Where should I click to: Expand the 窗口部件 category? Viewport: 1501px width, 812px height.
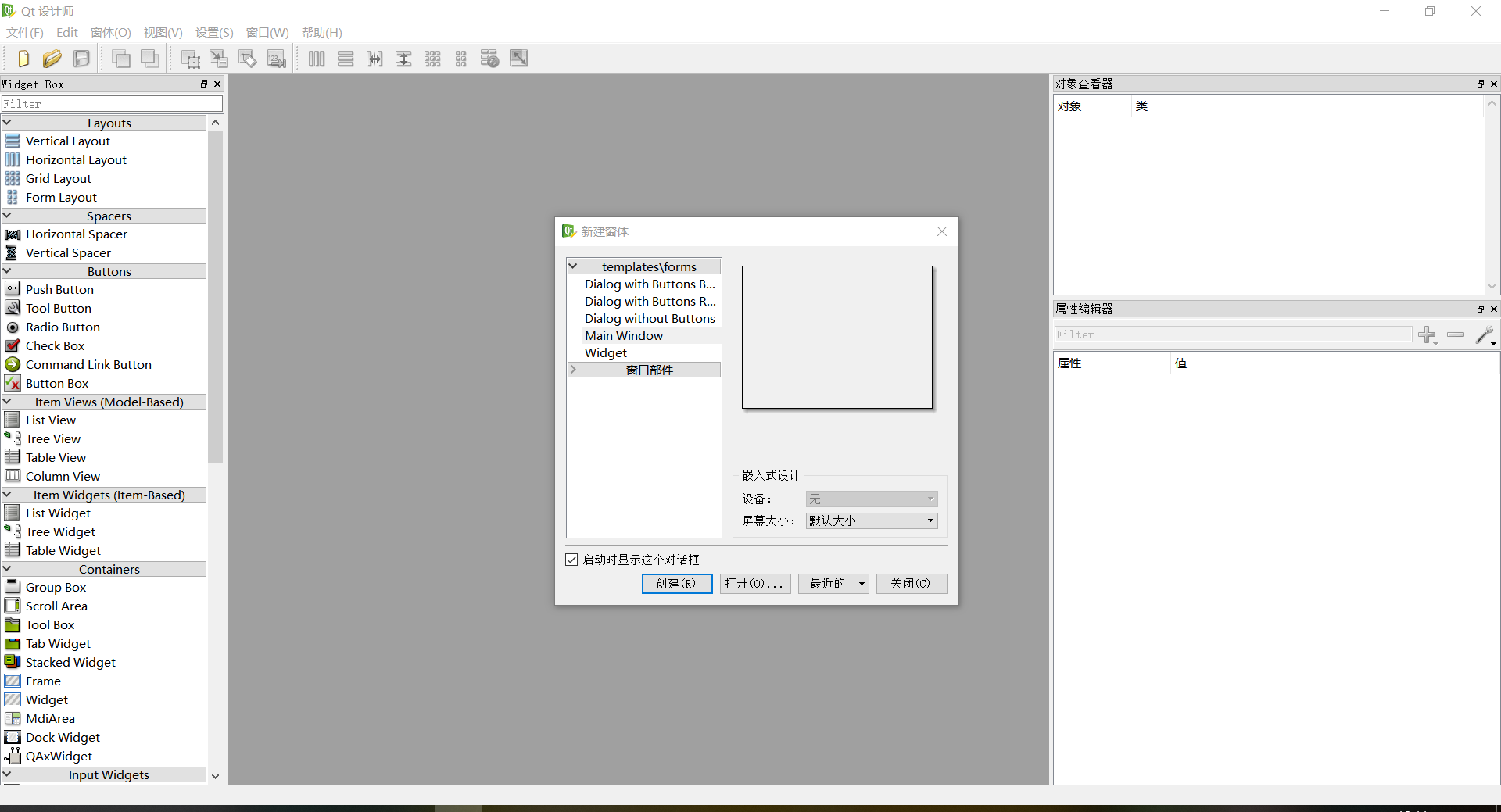574,370
